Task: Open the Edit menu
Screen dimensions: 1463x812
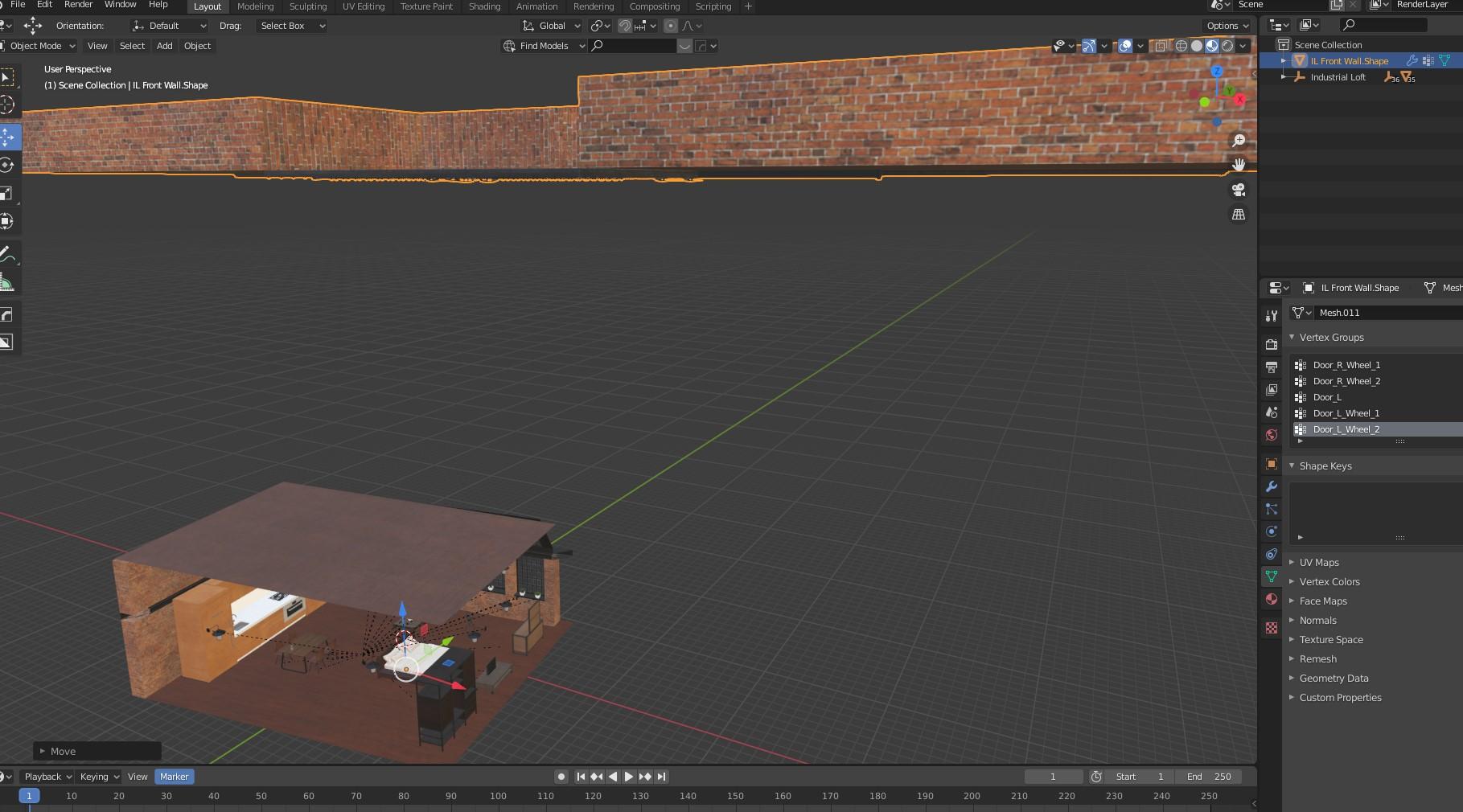Action: (x=45, y=5)
